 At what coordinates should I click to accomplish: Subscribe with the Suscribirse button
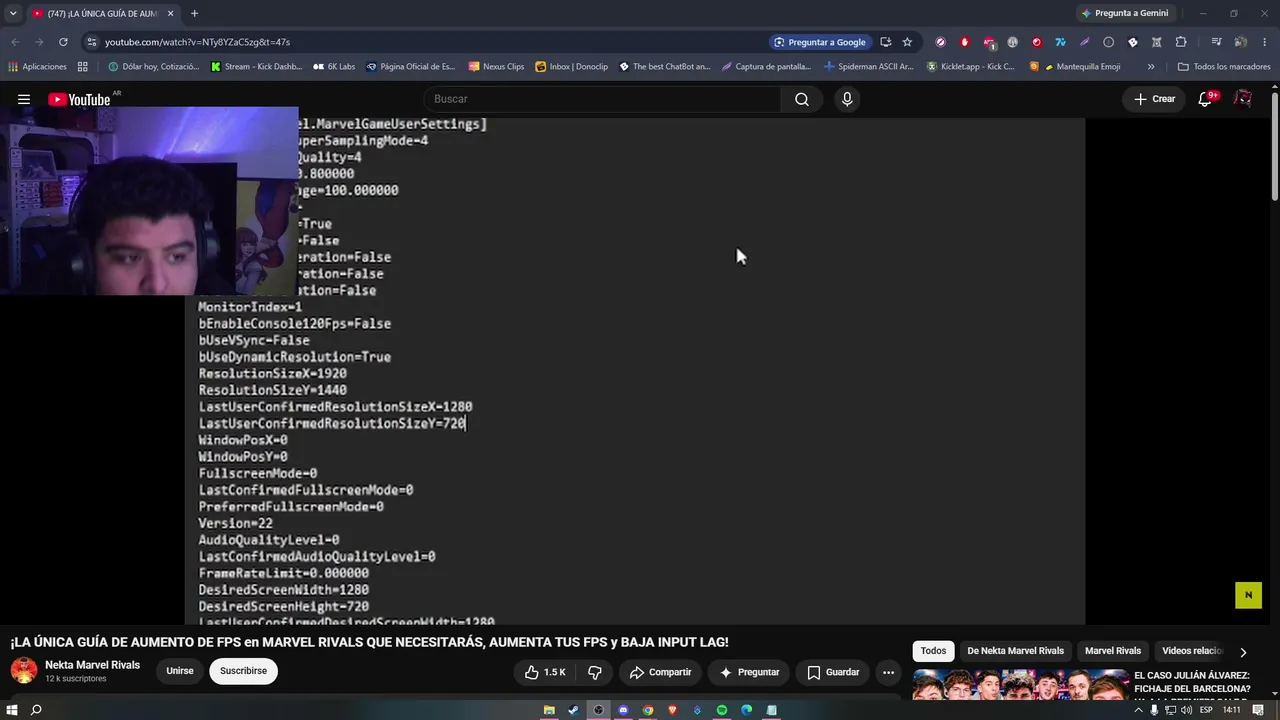click(243, 671)
